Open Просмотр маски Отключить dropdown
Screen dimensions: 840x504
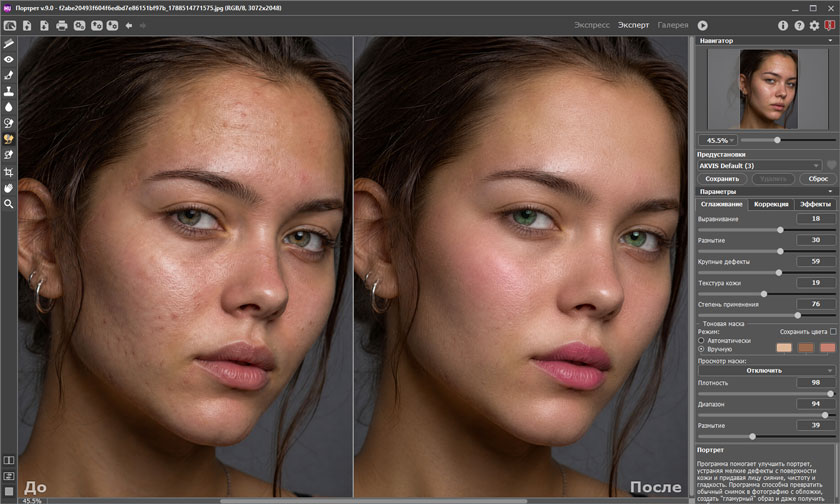pyautogui.click(x=766, y=371)
